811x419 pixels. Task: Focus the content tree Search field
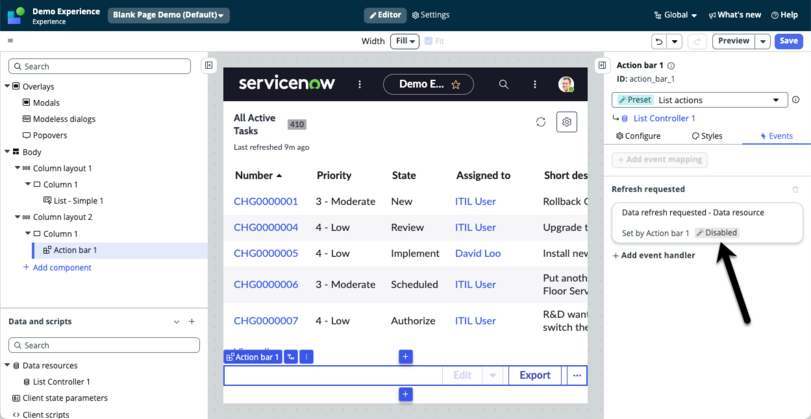pyautogui.click(x=100, y=66)
